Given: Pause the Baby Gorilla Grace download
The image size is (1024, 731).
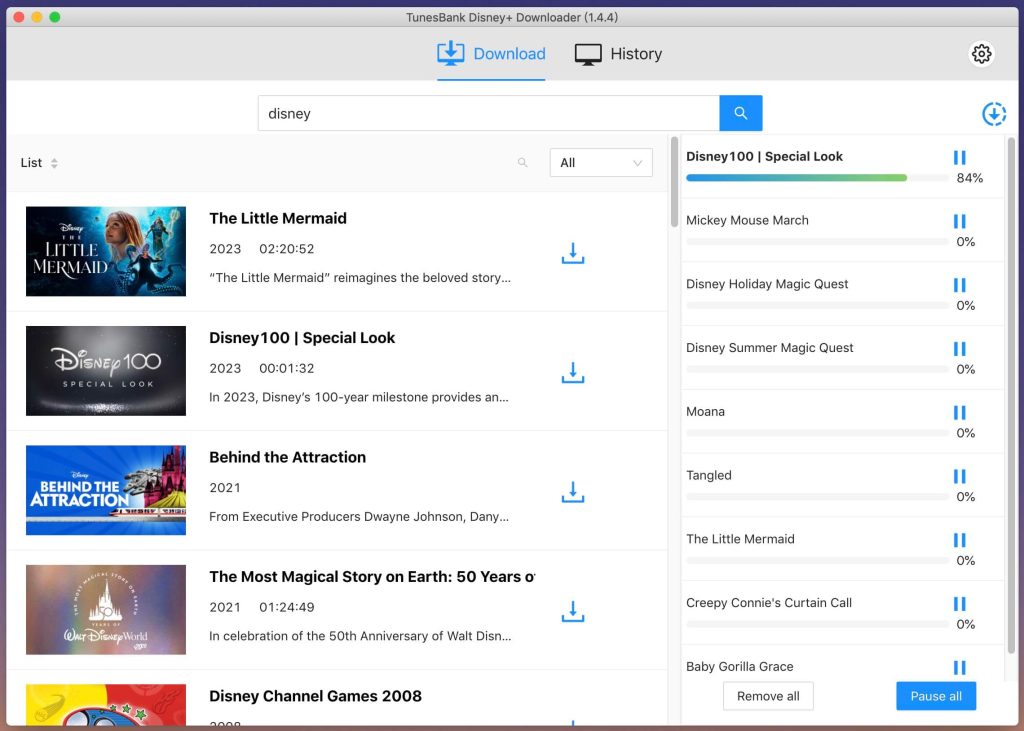Looking at the screenshot, I should click(x=959, y=667).
